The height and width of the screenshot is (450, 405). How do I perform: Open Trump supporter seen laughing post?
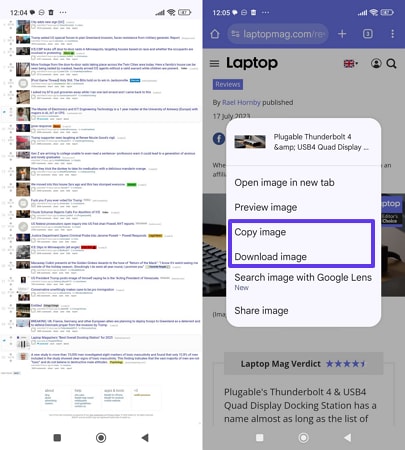pos(73,137)
